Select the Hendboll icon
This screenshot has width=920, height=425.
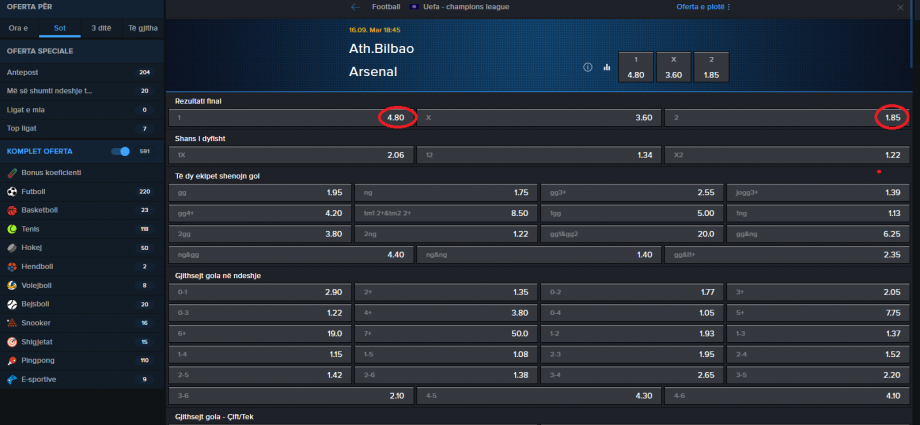12,267
